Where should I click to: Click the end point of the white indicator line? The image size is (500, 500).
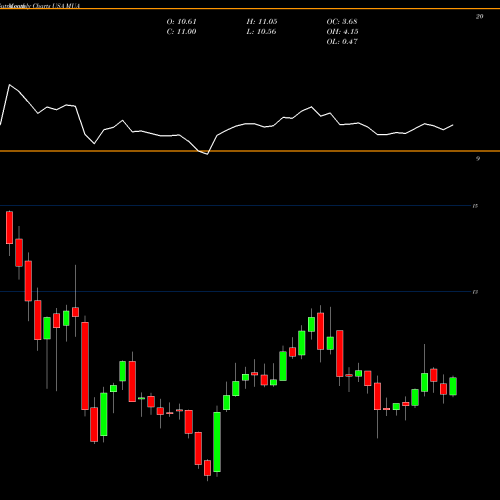click(453, 125)
